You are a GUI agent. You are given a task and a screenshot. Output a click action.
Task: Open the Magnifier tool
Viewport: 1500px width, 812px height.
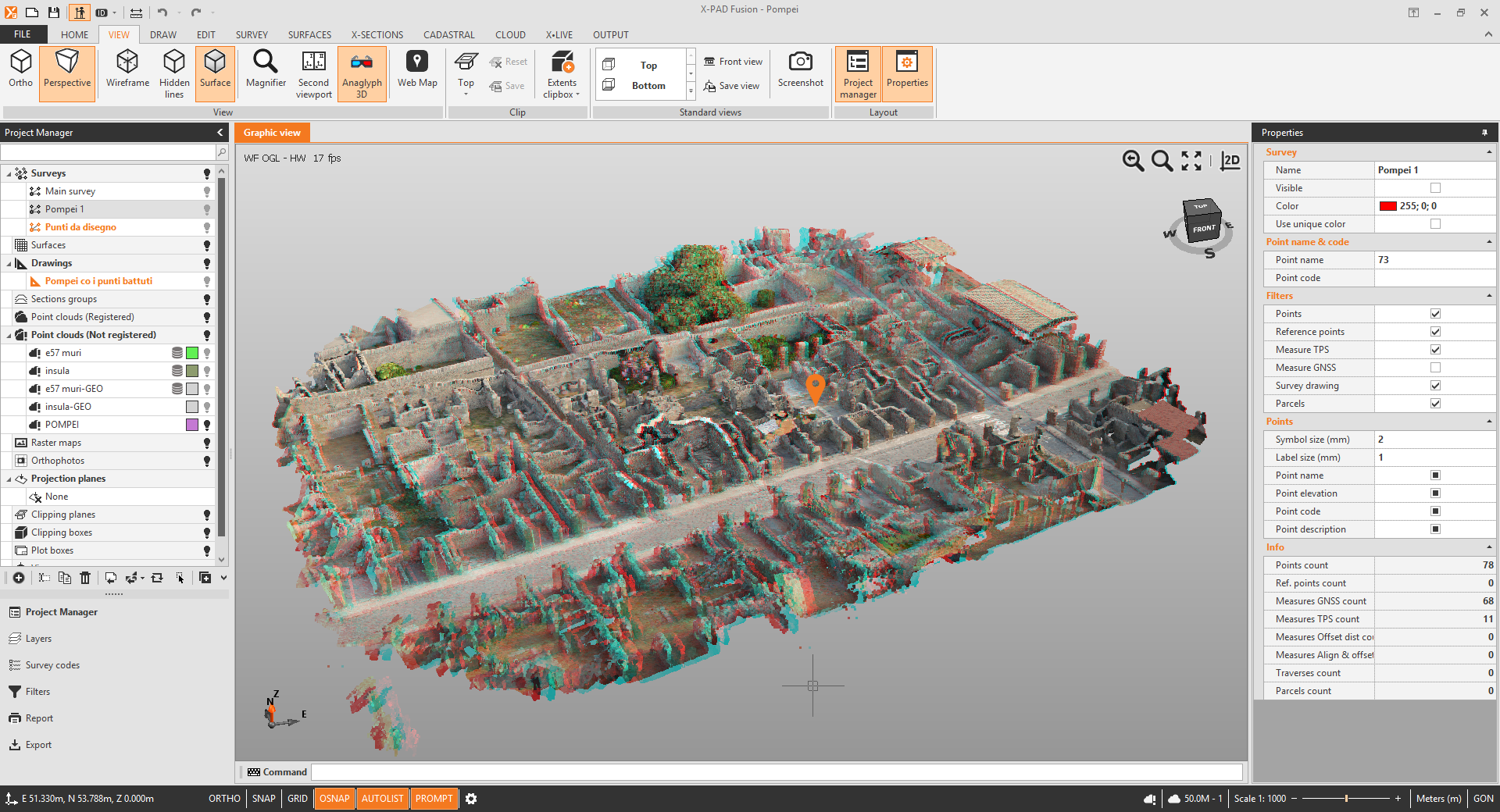click(266, 70)
